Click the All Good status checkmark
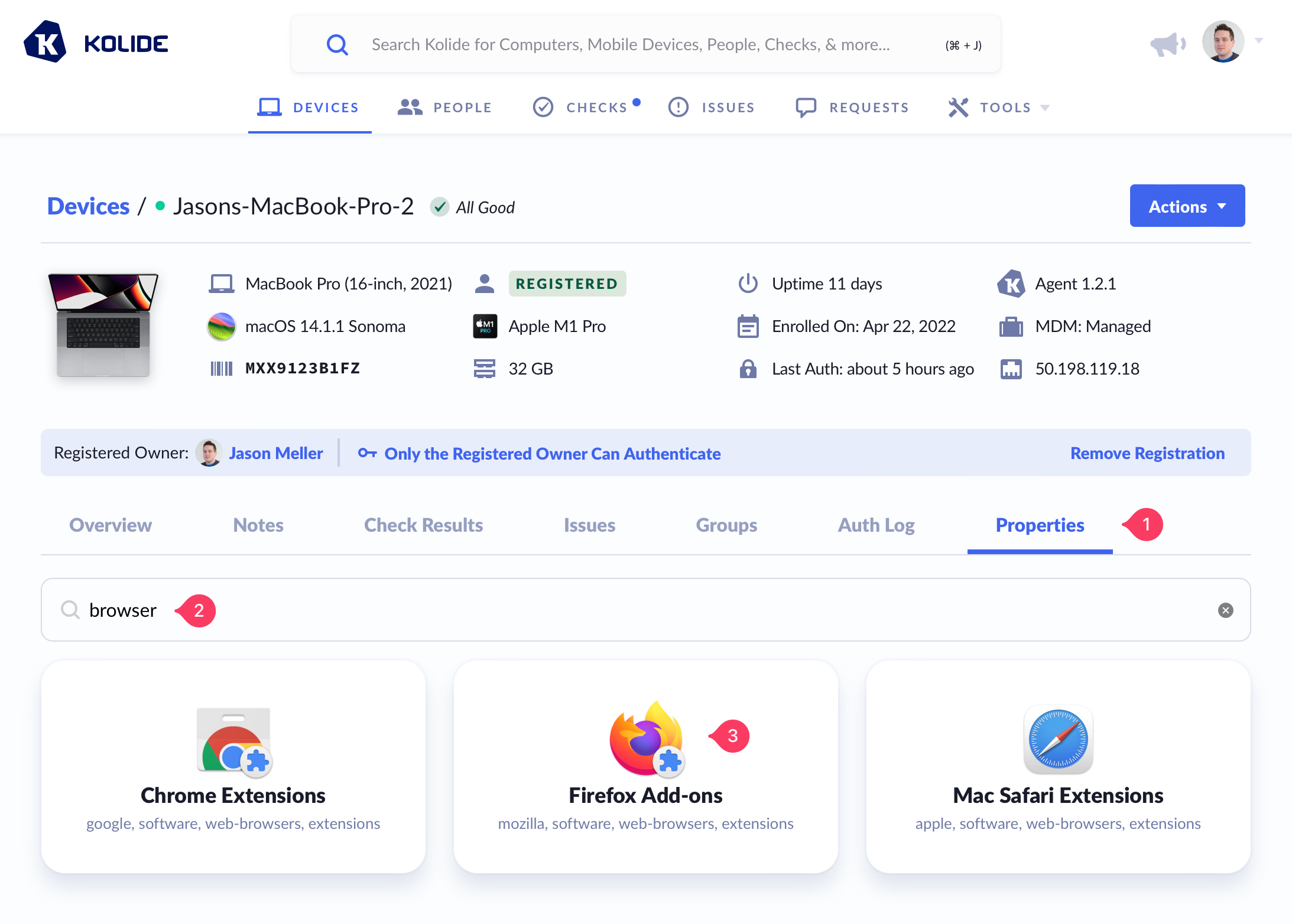 coord(439,207)
